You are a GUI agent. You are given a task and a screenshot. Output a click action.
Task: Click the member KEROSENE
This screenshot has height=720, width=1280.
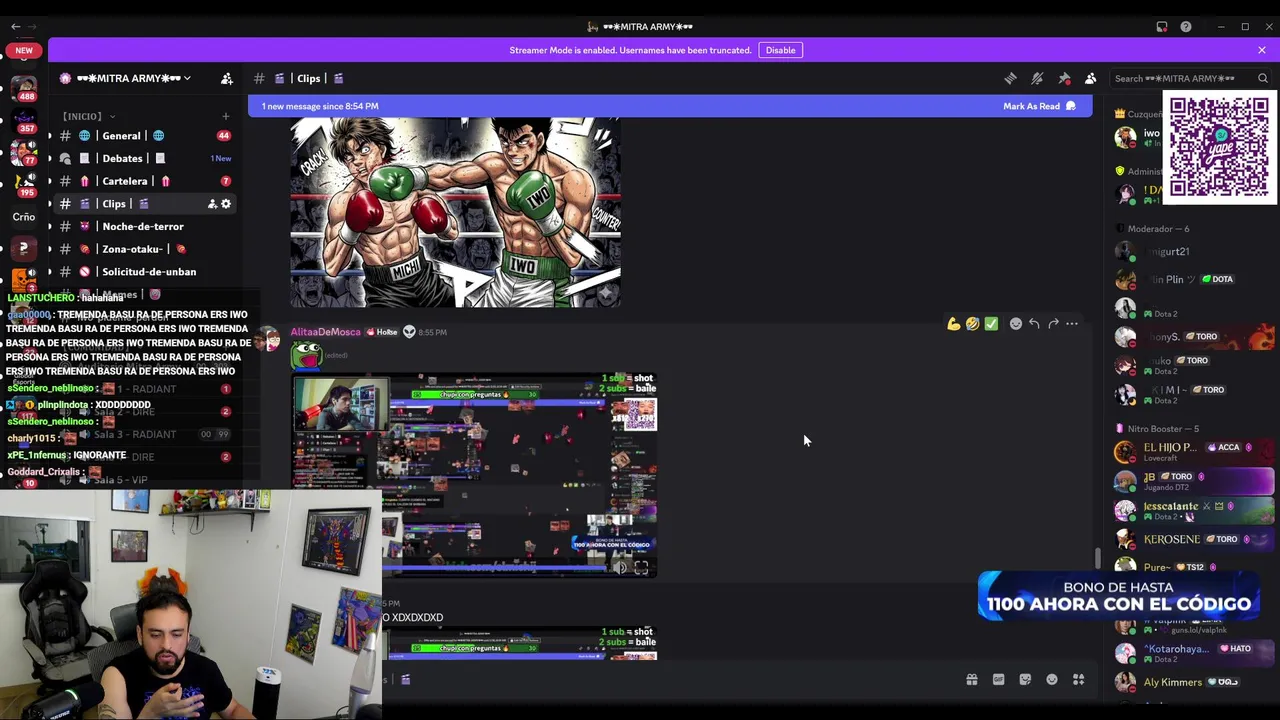pos(1190,539)
